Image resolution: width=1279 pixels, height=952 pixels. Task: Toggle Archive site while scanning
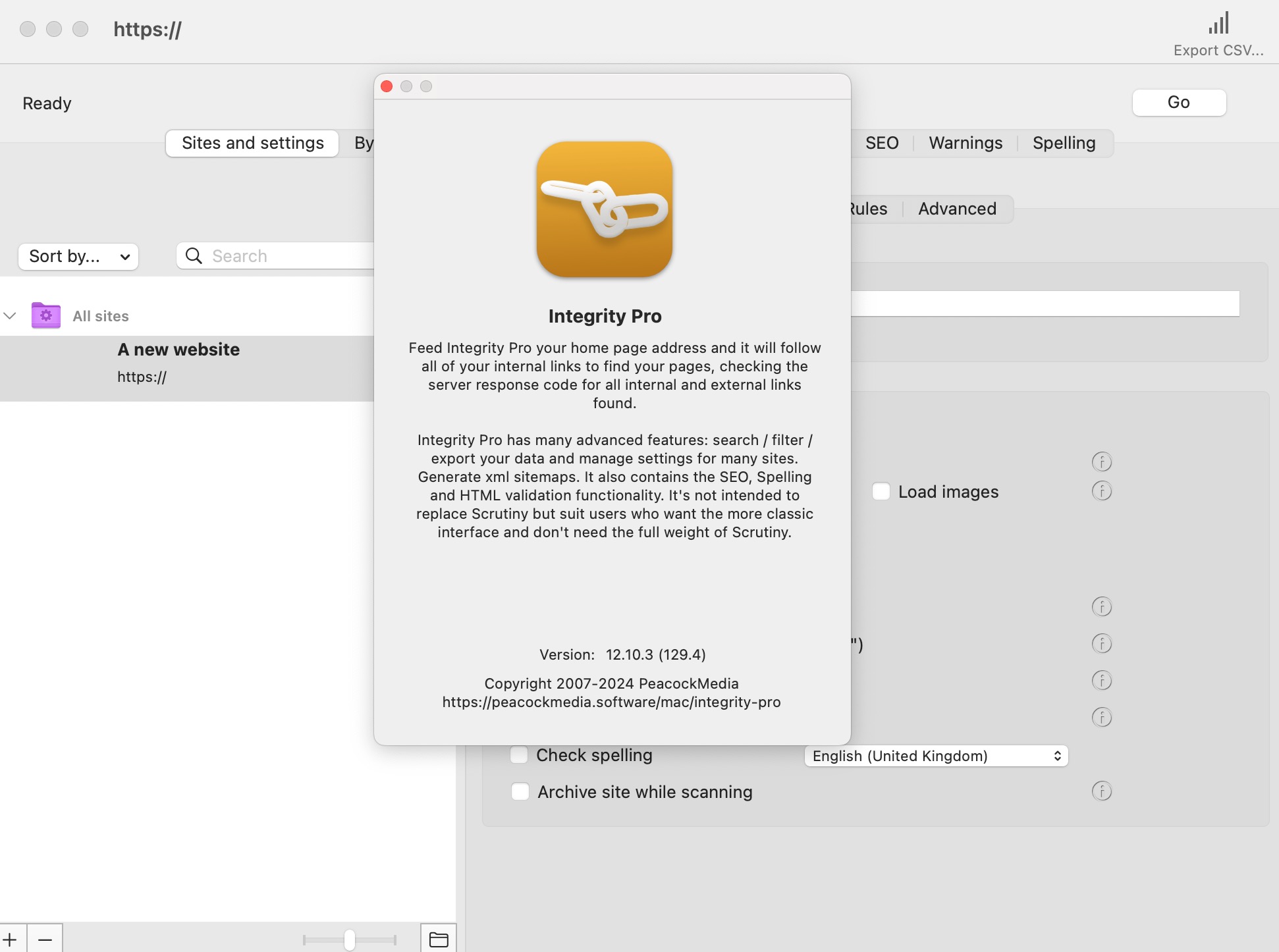tap(520, 791)
